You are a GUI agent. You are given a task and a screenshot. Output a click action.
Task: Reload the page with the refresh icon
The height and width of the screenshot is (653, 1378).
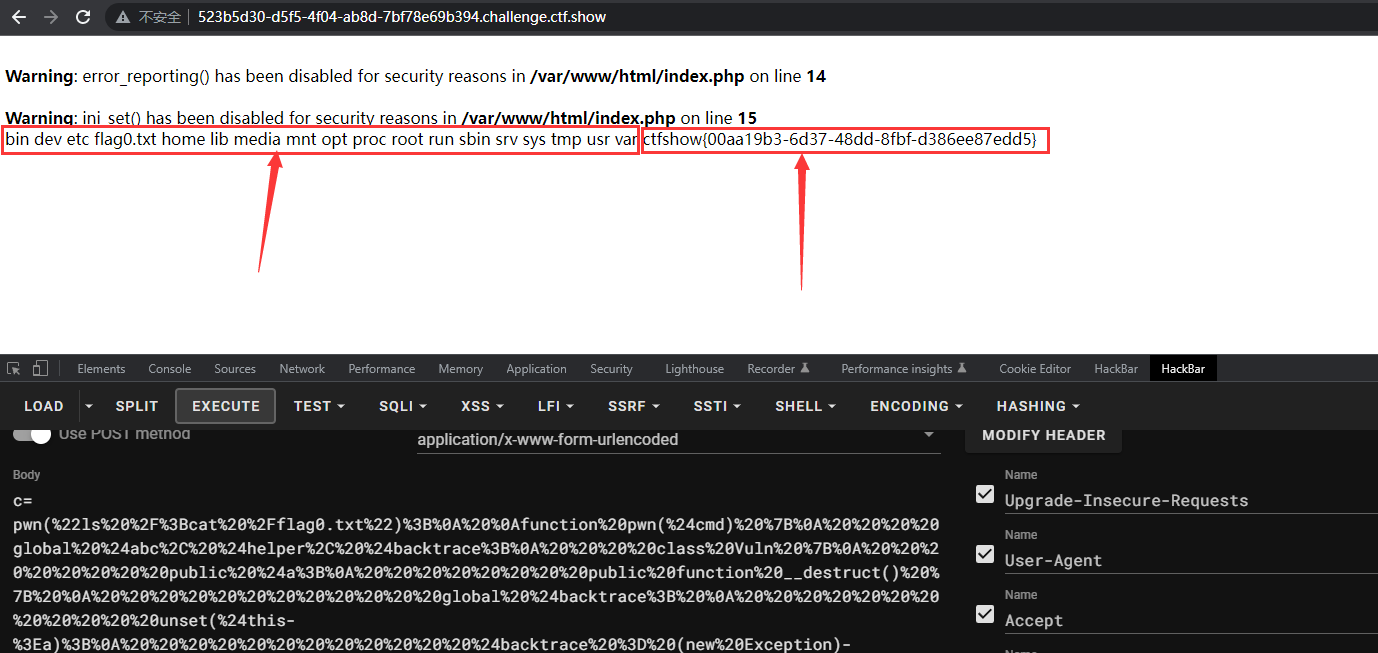click(82, 16)
